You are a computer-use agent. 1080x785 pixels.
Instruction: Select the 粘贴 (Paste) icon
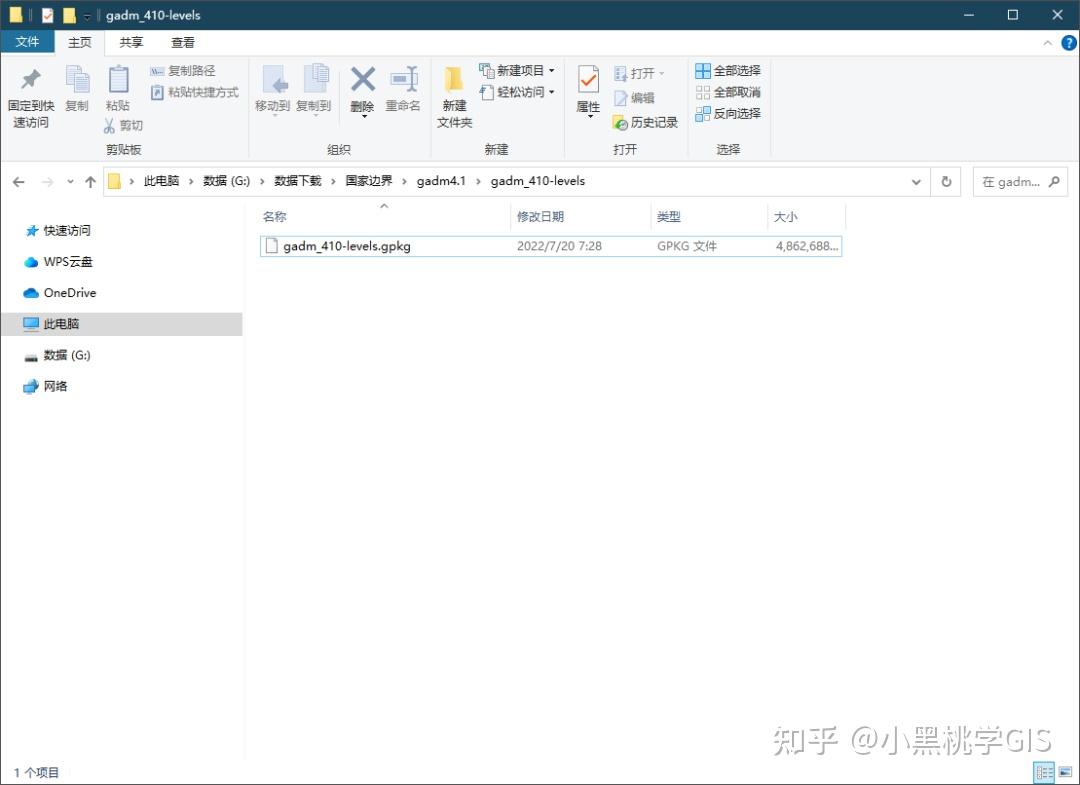point(118,92)
